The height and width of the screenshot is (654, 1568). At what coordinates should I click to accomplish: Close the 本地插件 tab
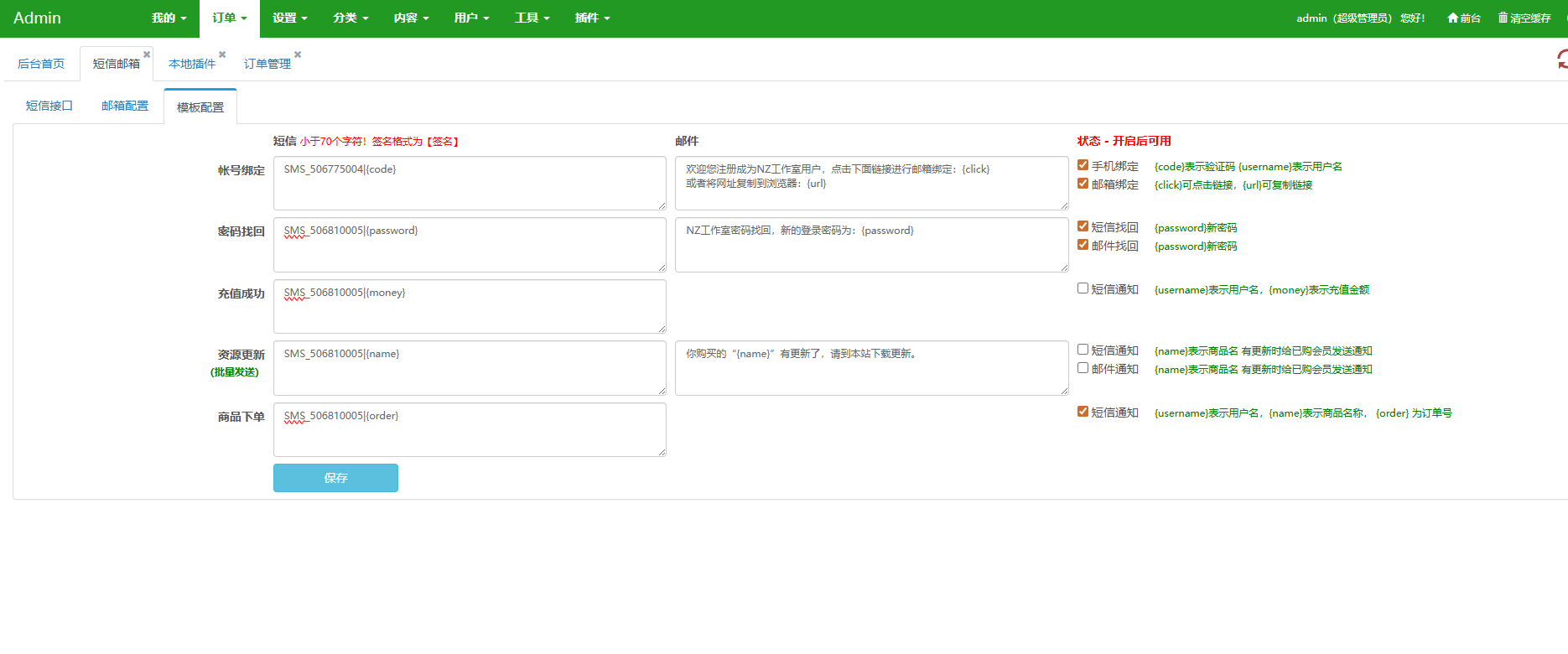(x=222, y=54)
